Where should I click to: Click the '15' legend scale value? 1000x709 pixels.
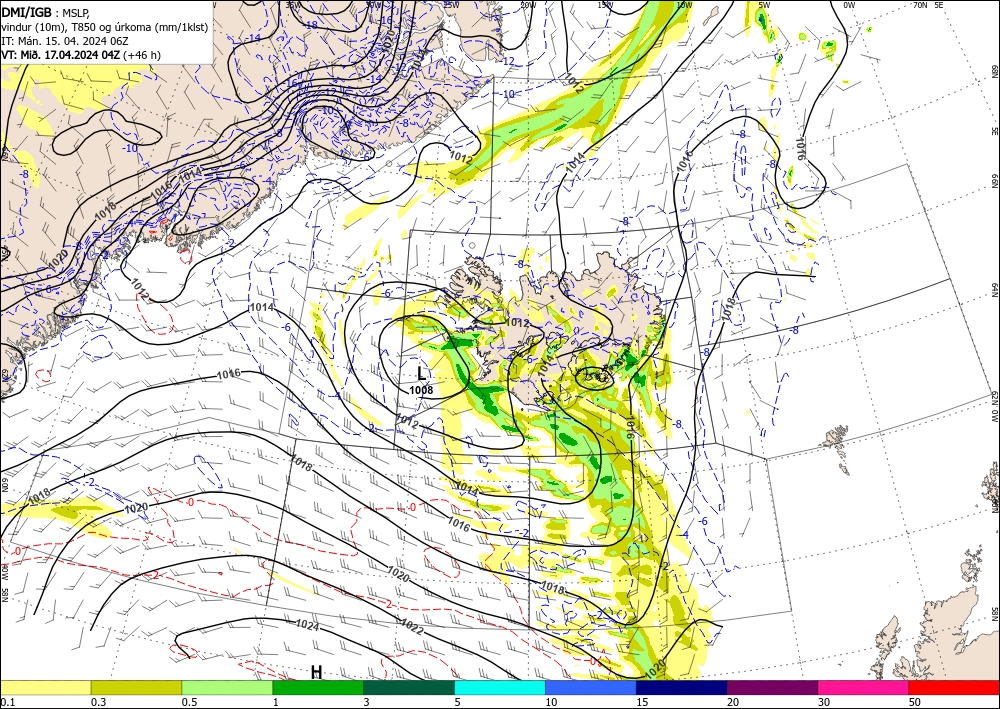click(642, 702)
